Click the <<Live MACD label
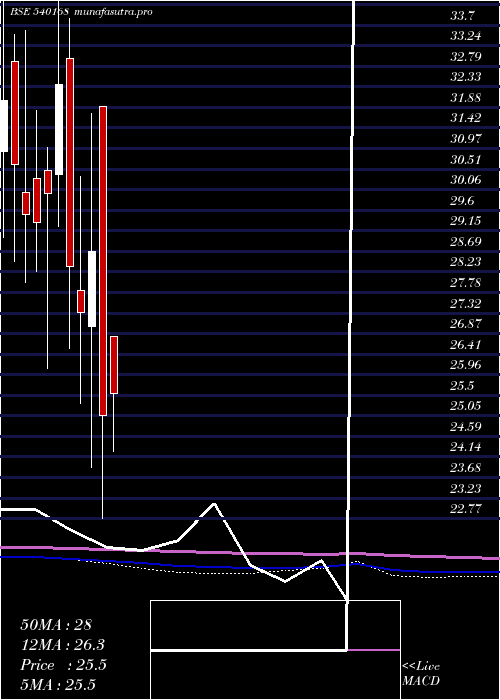This screenshot has height=700, width=500. [x=421, y=674]
